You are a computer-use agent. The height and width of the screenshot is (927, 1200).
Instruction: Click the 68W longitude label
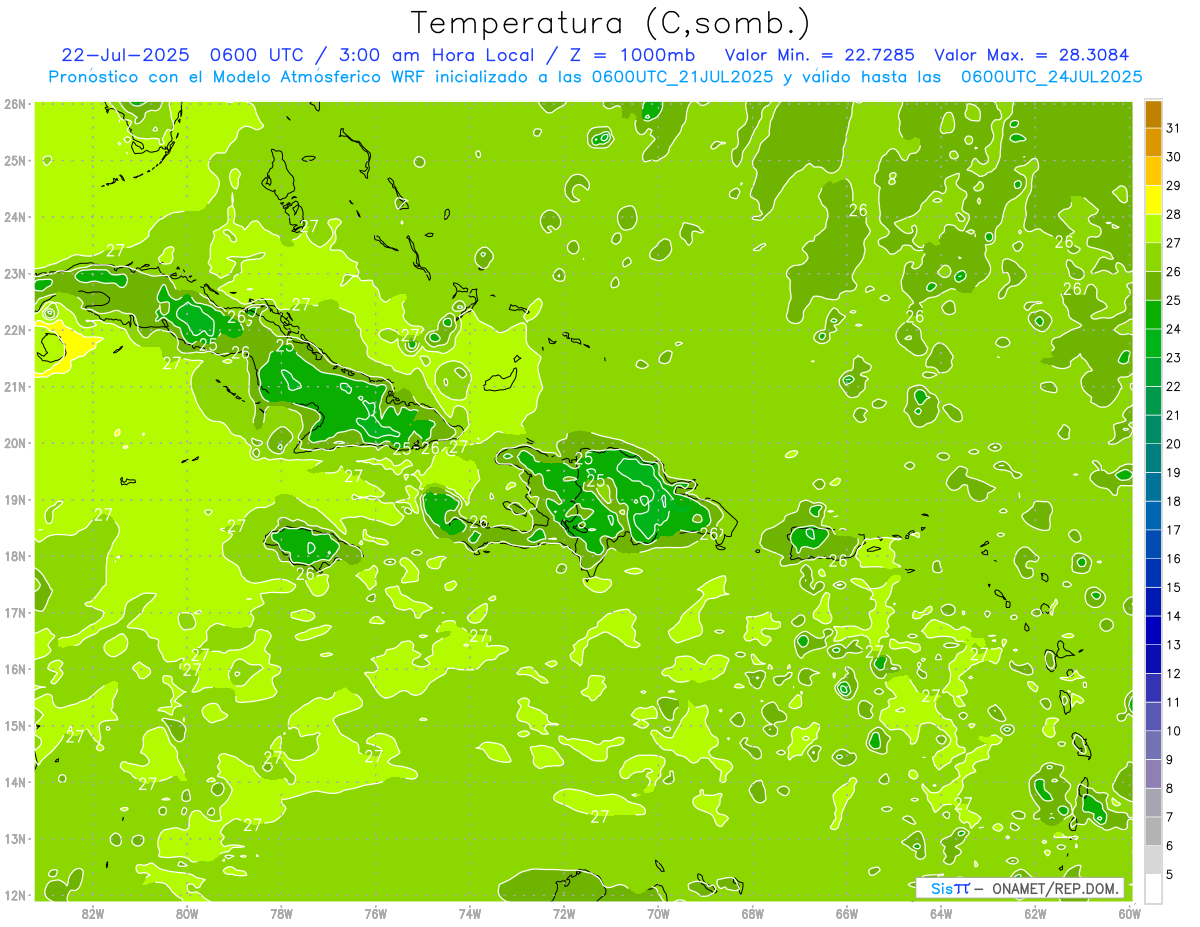pyautogui.click(x=752, y=913)
